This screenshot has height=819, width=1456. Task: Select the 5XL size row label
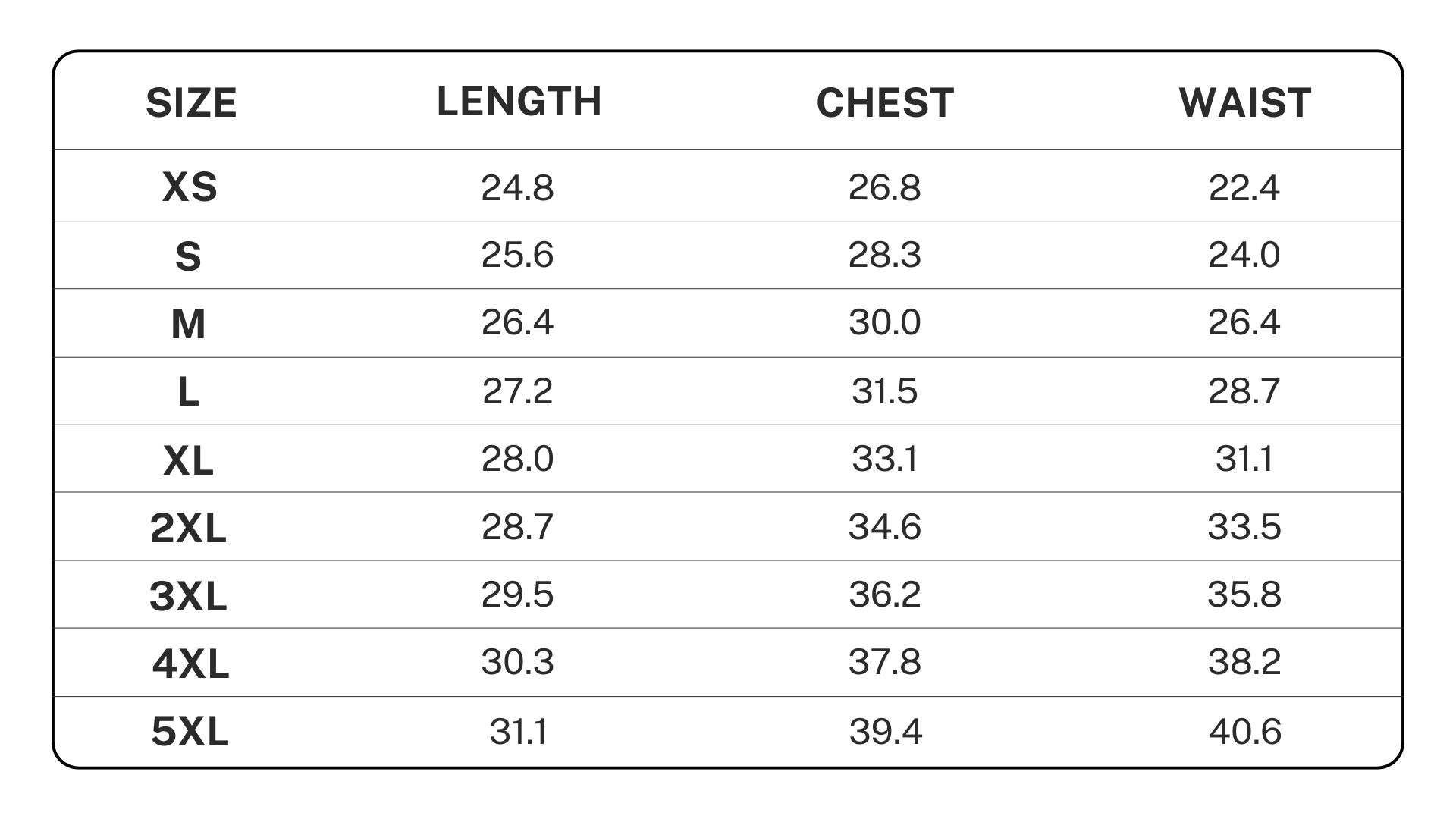pyautogui.click(x=190, y=733)
